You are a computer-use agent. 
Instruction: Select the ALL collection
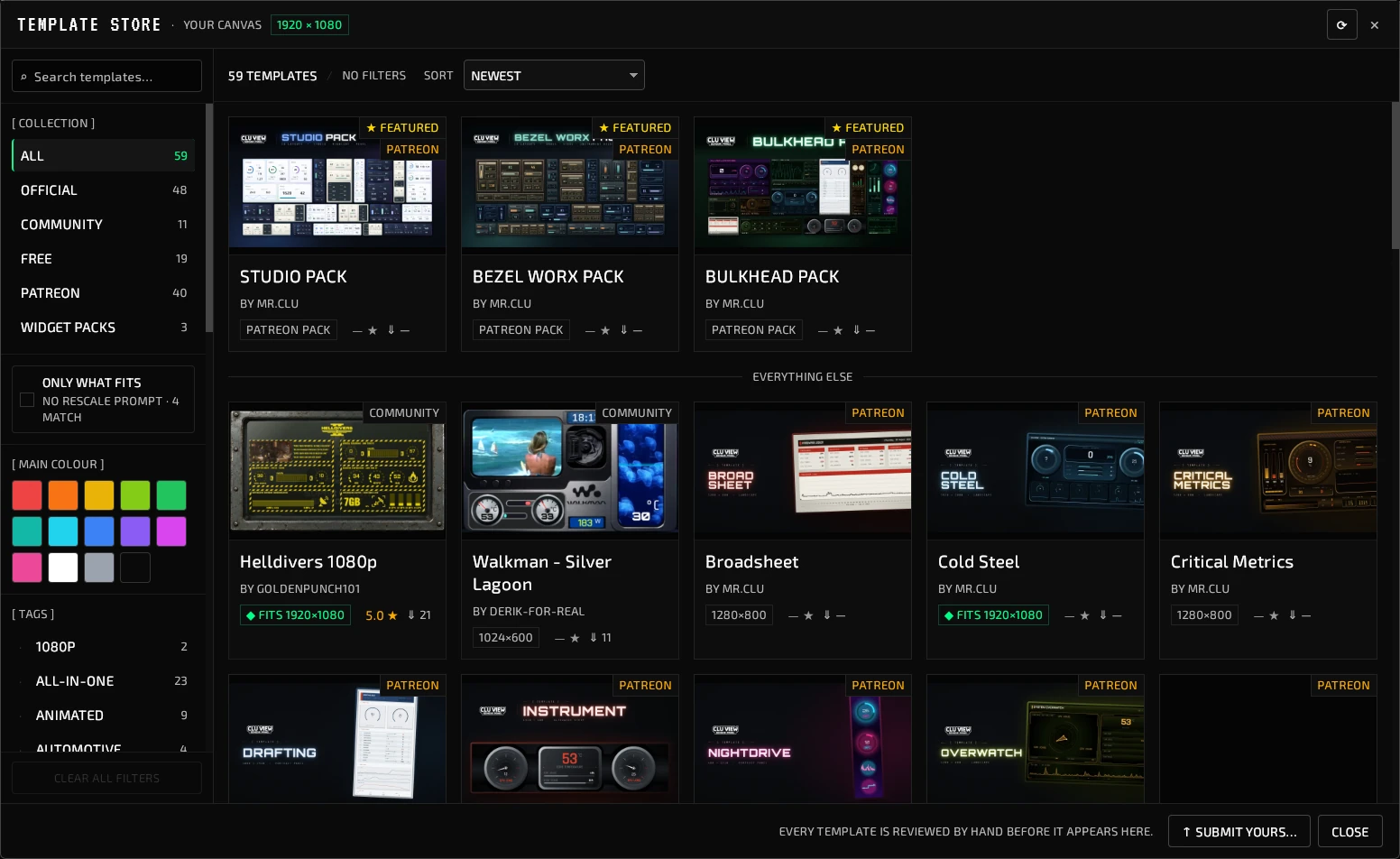tap(103, 156)
